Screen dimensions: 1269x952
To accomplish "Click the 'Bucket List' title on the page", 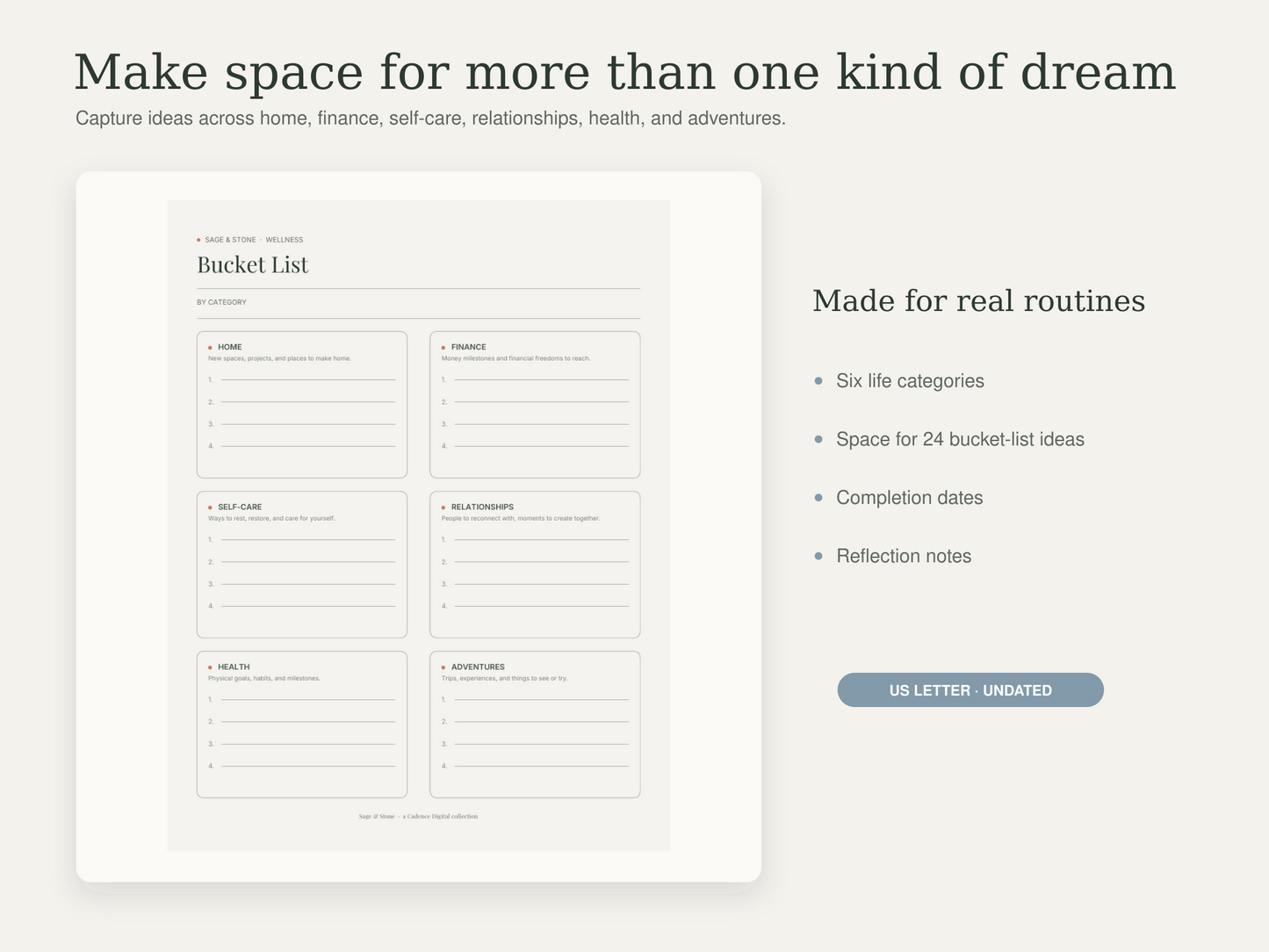I will pyautogui.click(x=253, y=265).
